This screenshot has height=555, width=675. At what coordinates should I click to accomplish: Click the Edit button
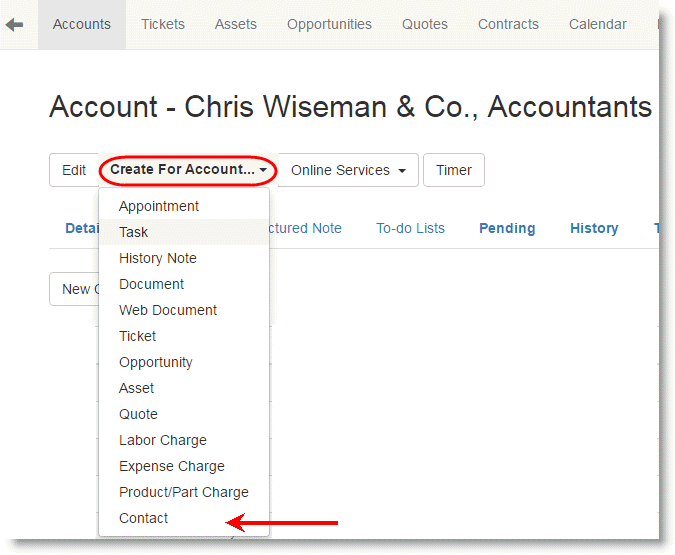(74, 170)
